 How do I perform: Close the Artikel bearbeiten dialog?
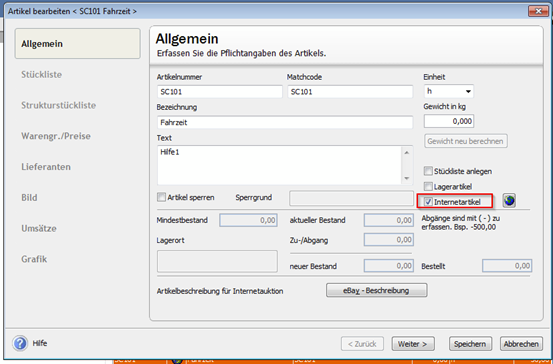pyautogui.click(x=538, y=11)
